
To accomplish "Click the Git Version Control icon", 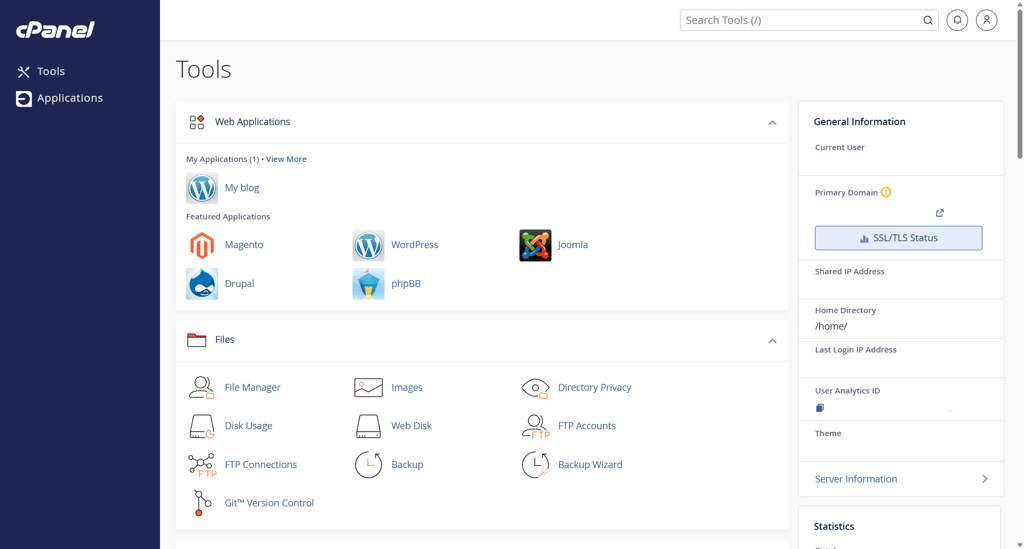I will (x=202, y=503).
